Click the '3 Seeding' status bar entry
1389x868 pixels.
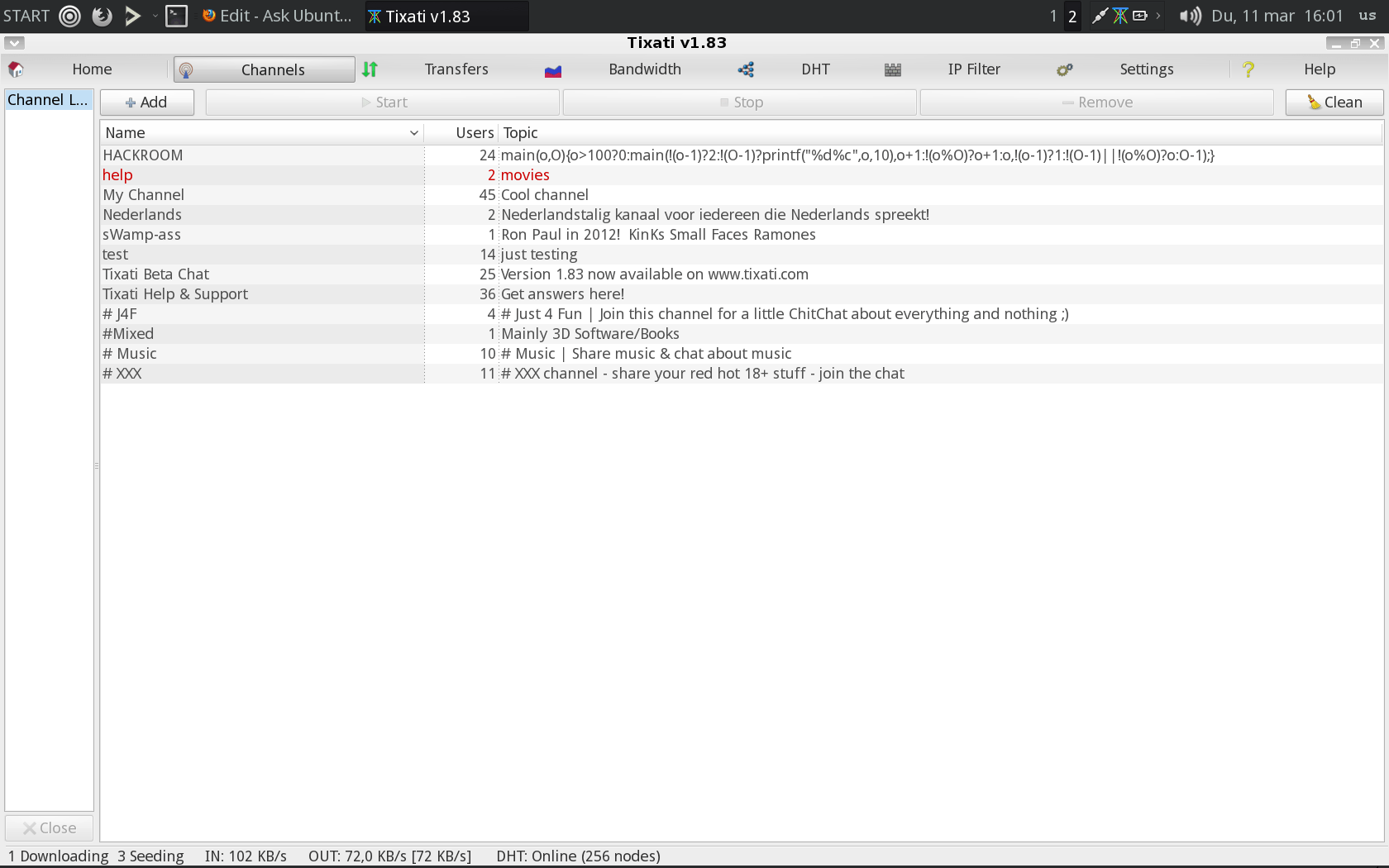150,856
